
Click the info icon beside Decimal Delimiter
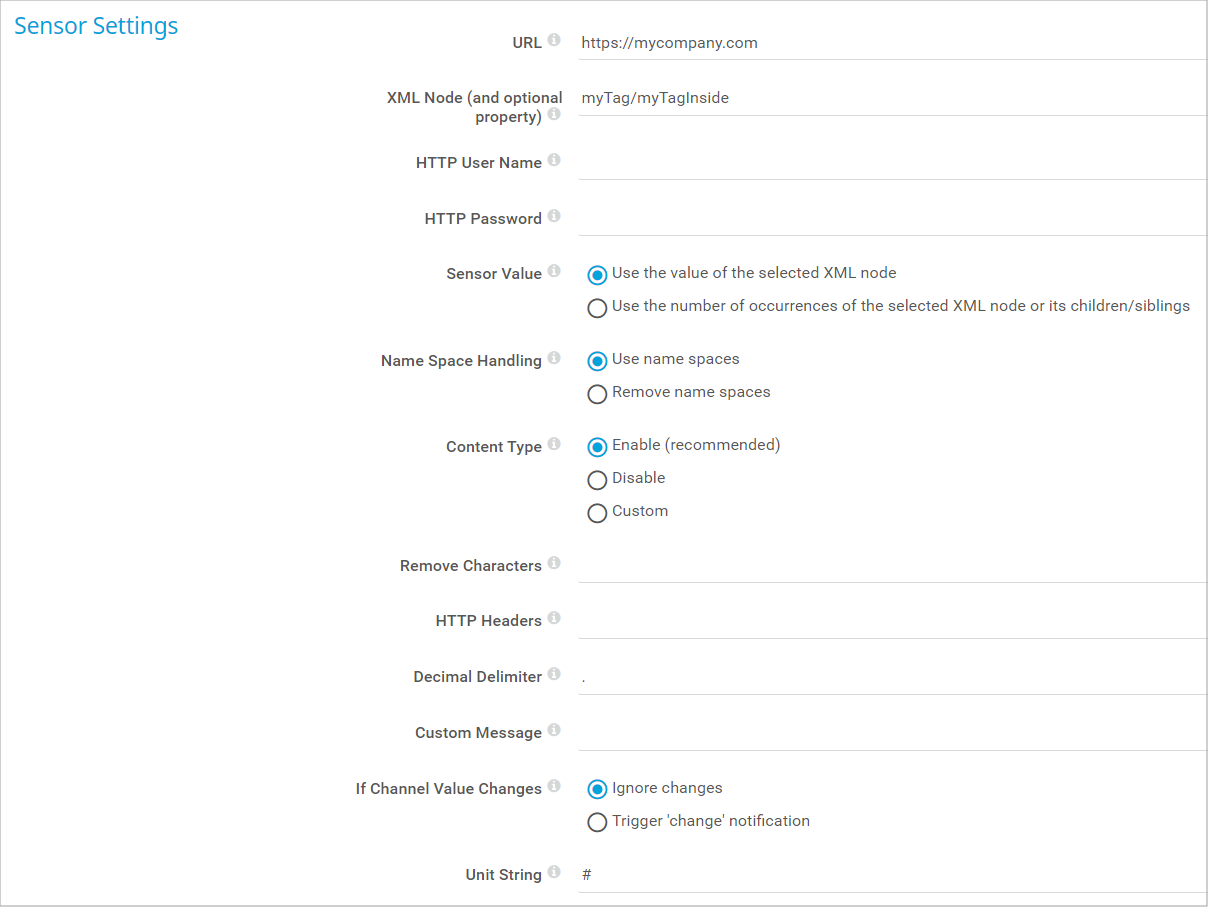(x=554, y=675)
